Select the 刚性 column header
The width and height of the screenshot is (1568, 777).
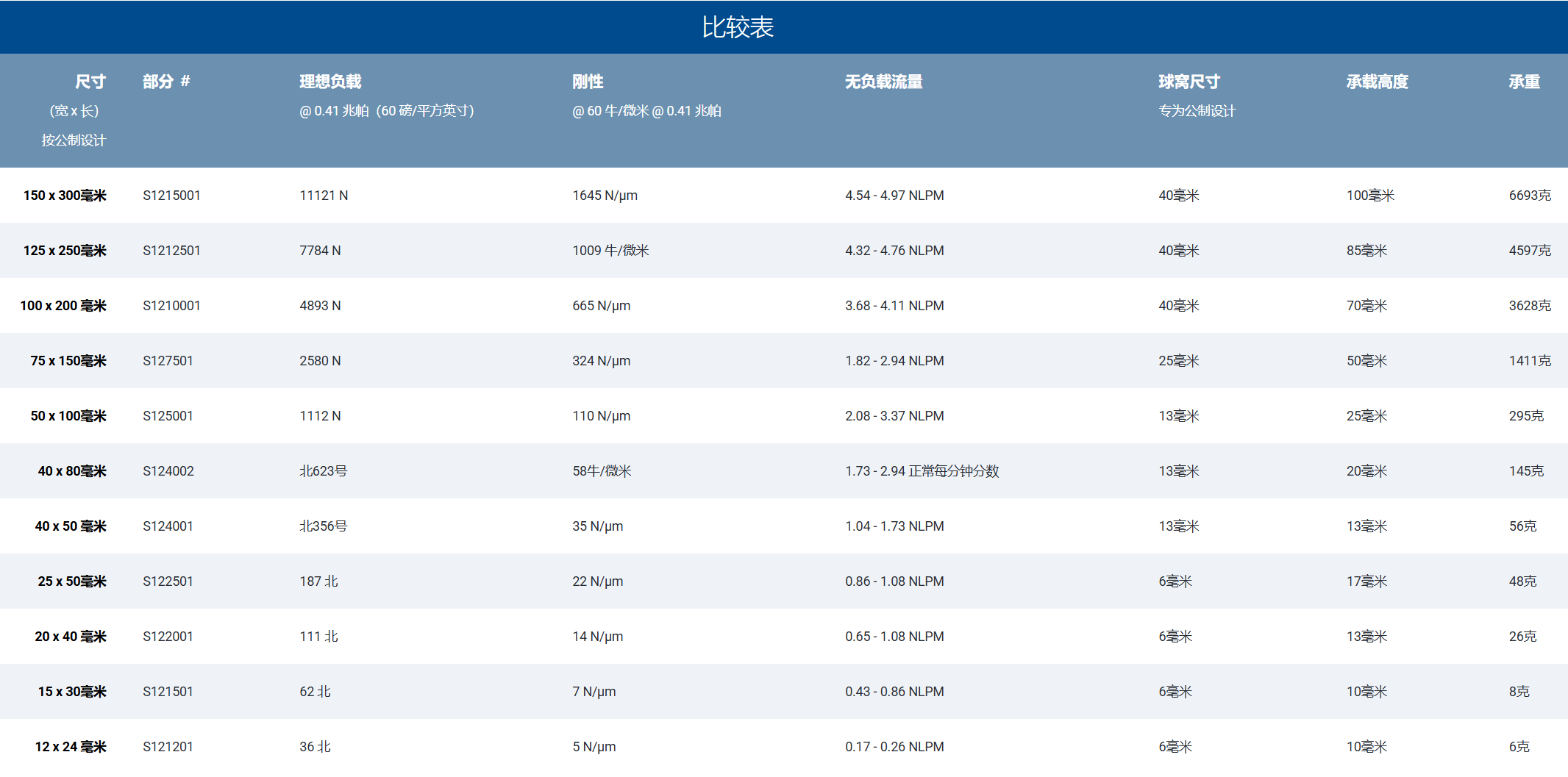(588, 82)
